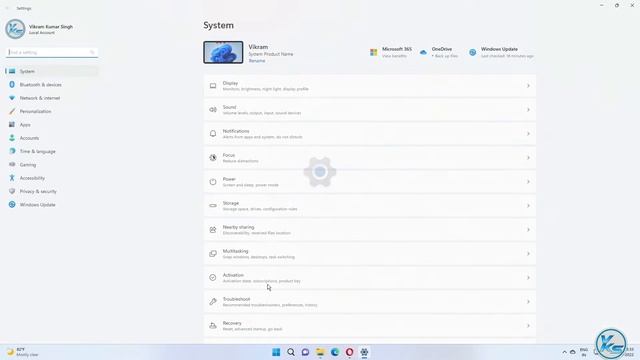Open the Accounts person icon
640x360 pixels.
coord(12,138)
